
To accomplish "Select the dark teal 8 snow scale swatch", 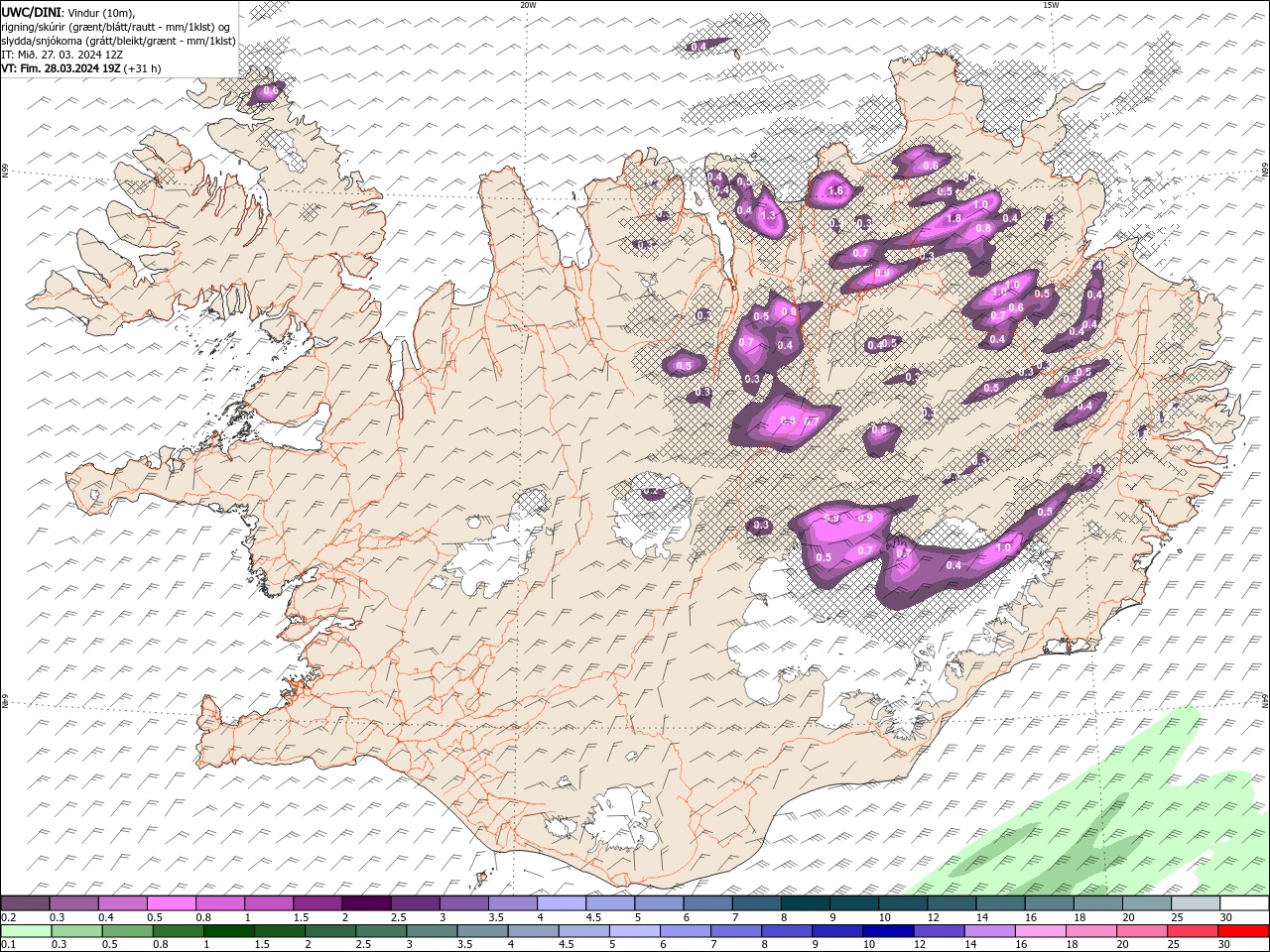I will pos(806,903).
